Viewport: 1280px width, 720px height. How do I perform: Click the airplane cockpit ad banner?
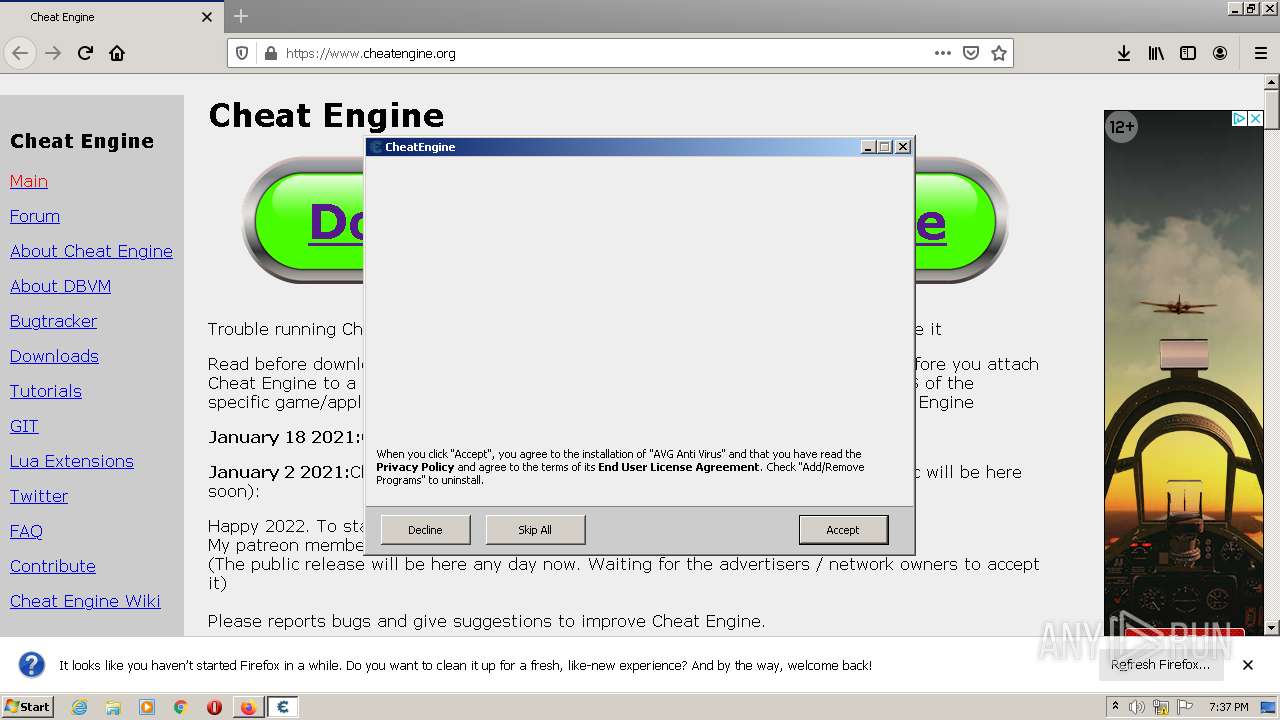coord(1184,372)
